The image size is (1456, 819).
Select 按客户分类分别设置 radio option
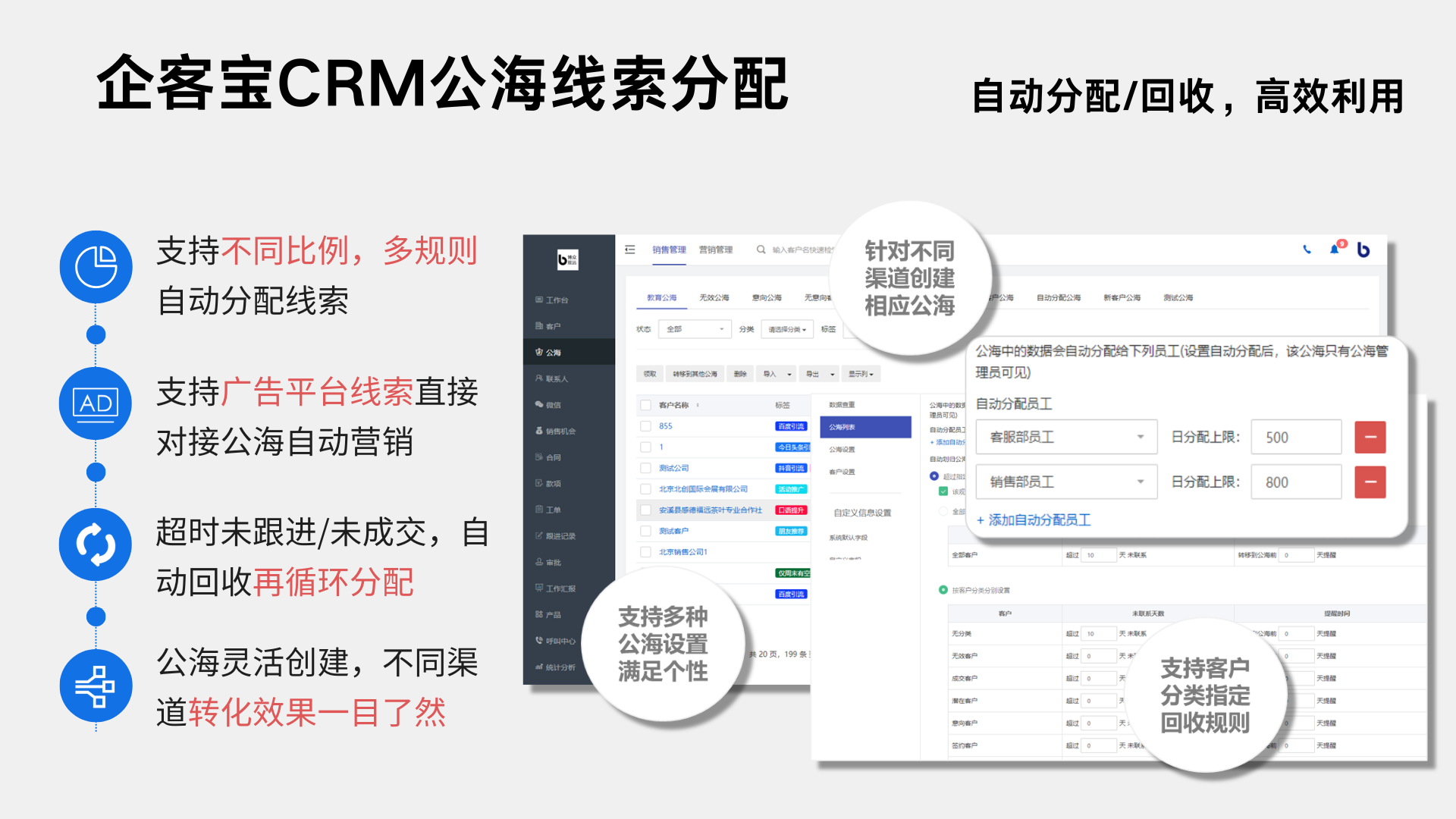pos(943,590)
